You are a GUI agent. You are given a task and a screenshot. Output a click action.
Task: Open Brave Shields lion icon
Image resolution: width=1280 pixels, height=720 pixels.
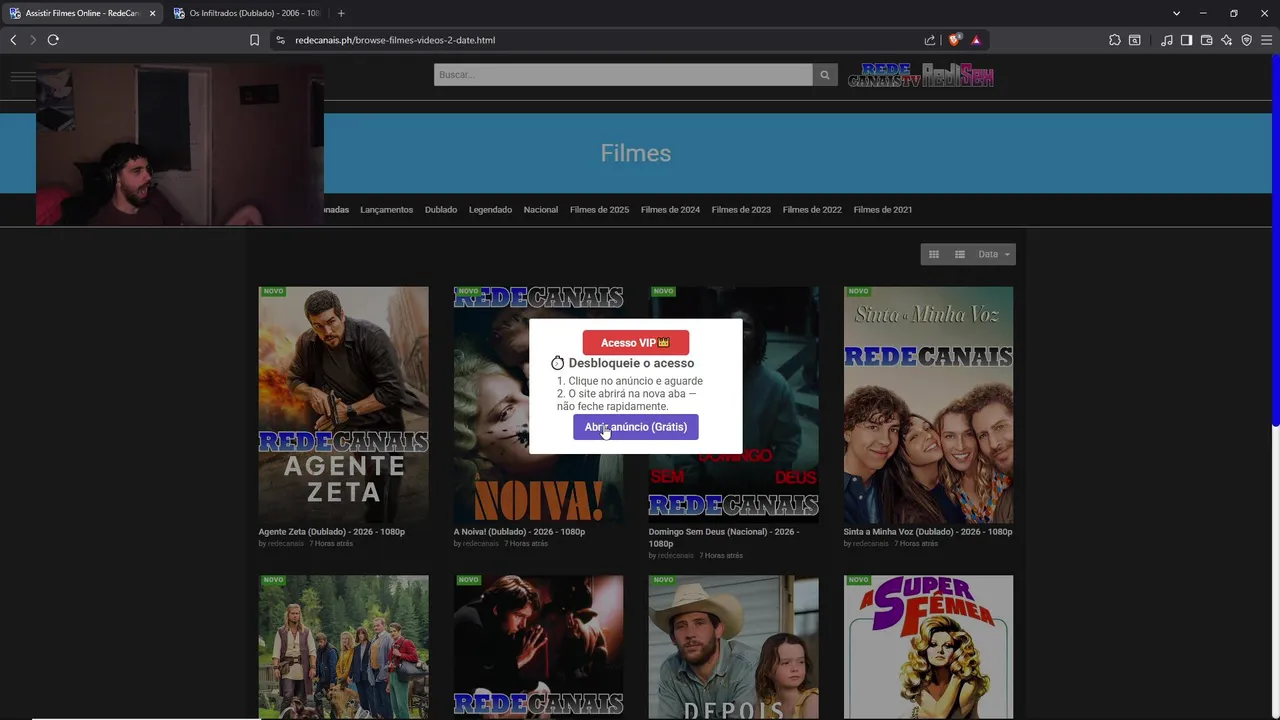point(954,40)
